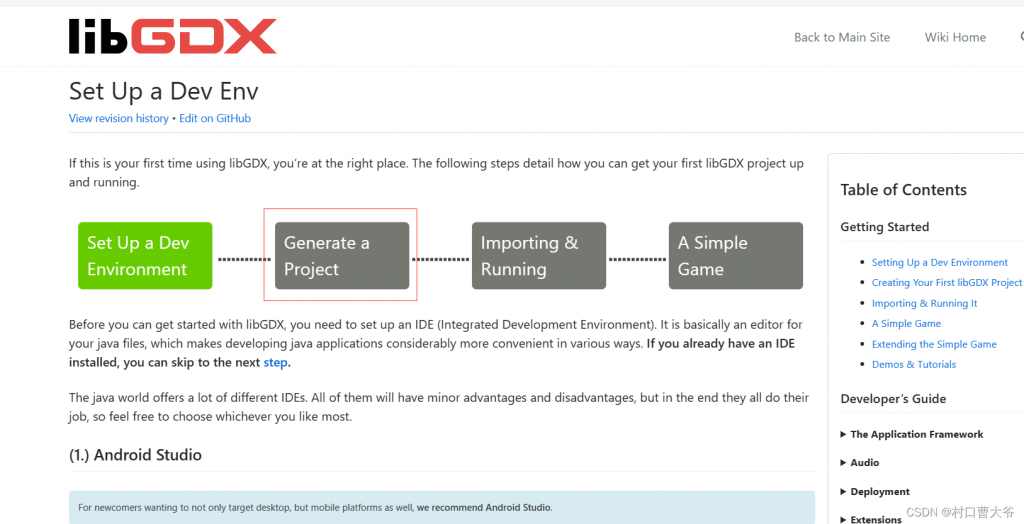Screen dimensions: 1024x524
Task: Go to Extending the Simple Game
Action: 933,344
